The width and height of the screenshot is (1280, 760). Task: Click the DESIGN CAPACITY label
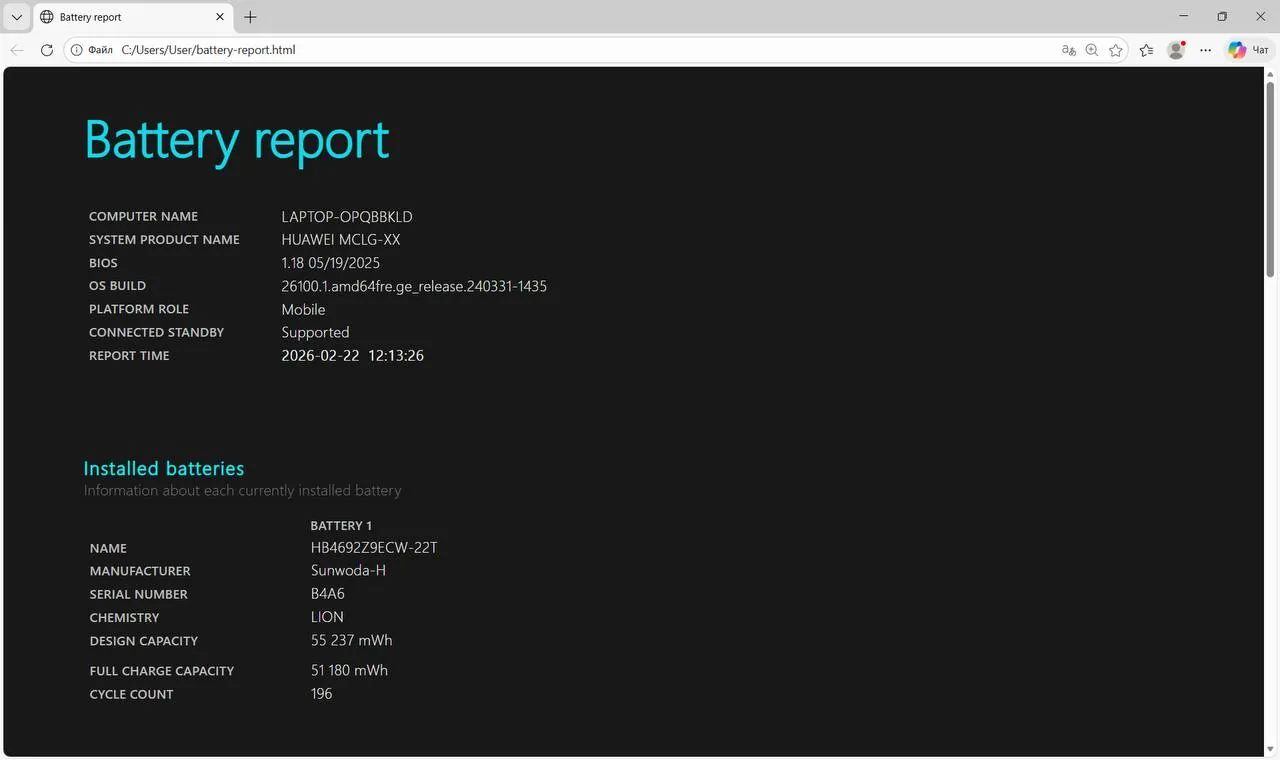[x=144, y=641]
